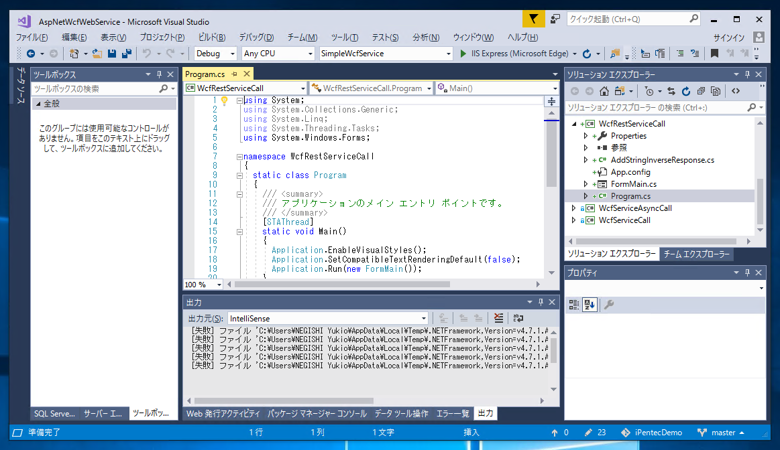Click the Categorized view icon in Properties
The width and height of the screenshot is (780, 450).
[x=574, y=305]
